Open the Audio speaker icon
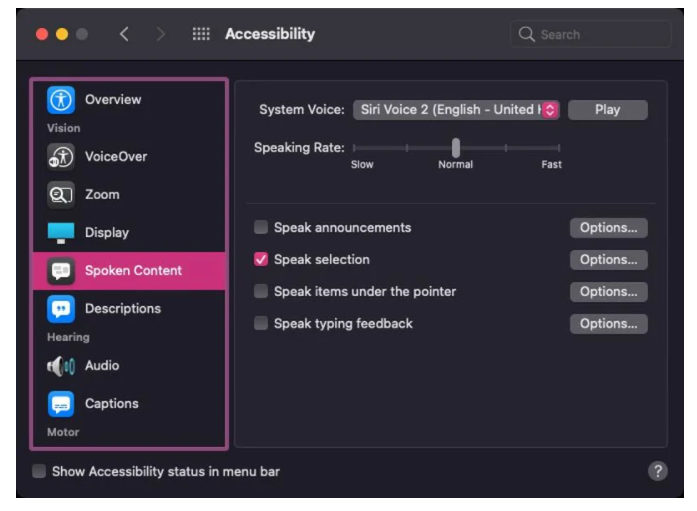 point(61,366)
